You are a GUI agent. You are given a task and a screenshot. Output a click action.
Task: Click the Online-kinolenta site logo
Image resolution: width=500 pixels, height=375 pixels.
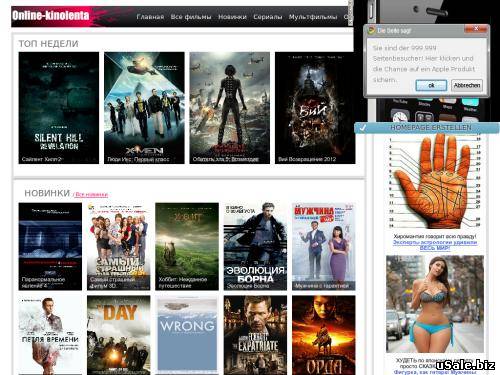pyautogui.click(x=51, y=16)
